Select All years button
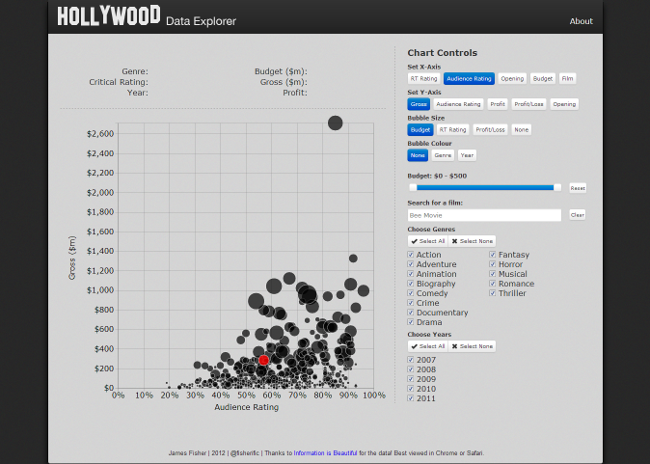 coord(428,346)
